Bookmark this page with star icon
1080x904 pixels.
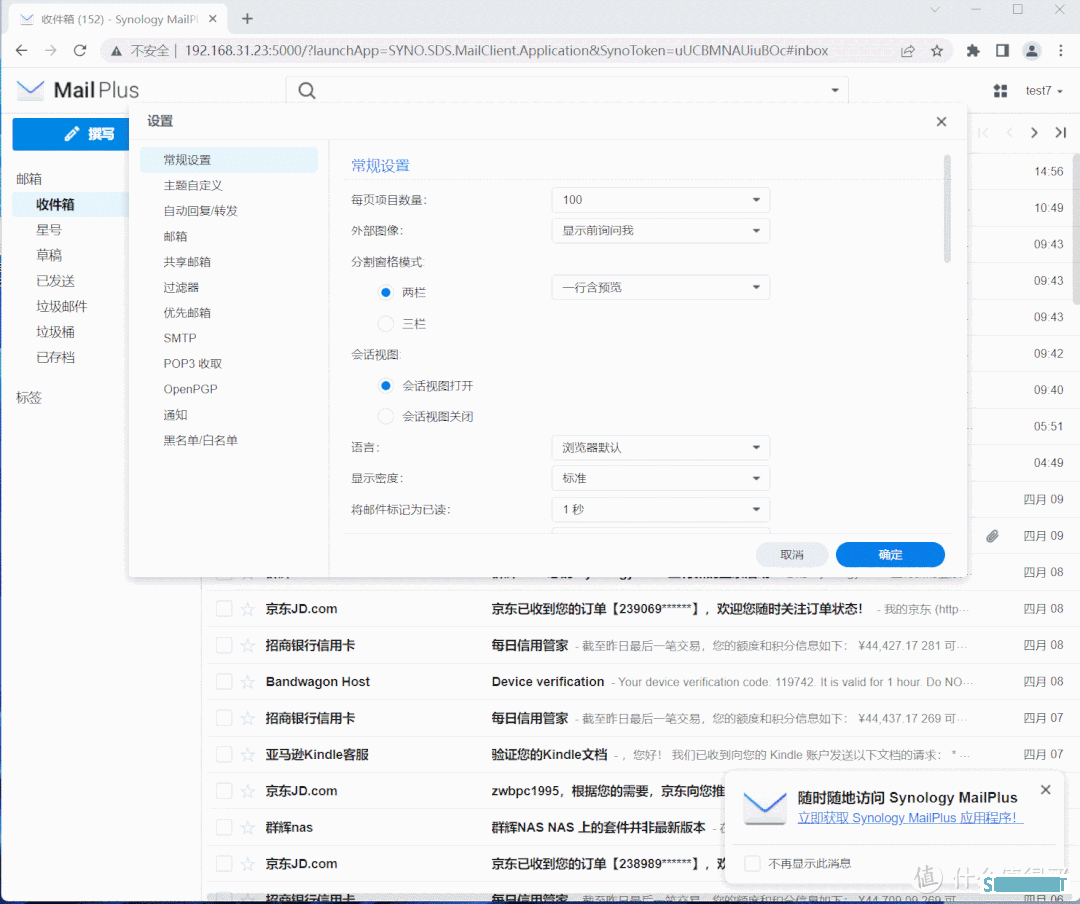937,50
